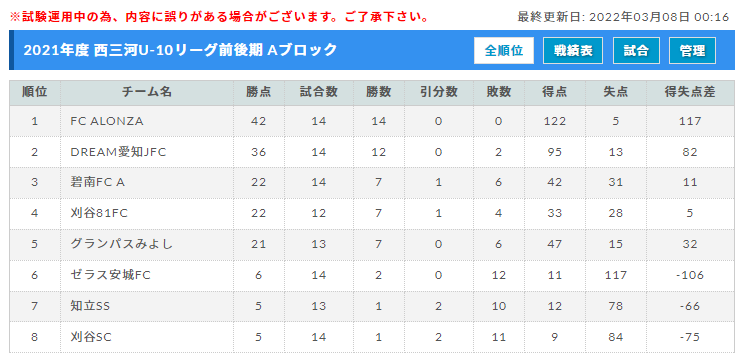The width and height of the screenshot is (748, 361).
Task: Select the FC ALONZA team row
Action: (372, 121)
